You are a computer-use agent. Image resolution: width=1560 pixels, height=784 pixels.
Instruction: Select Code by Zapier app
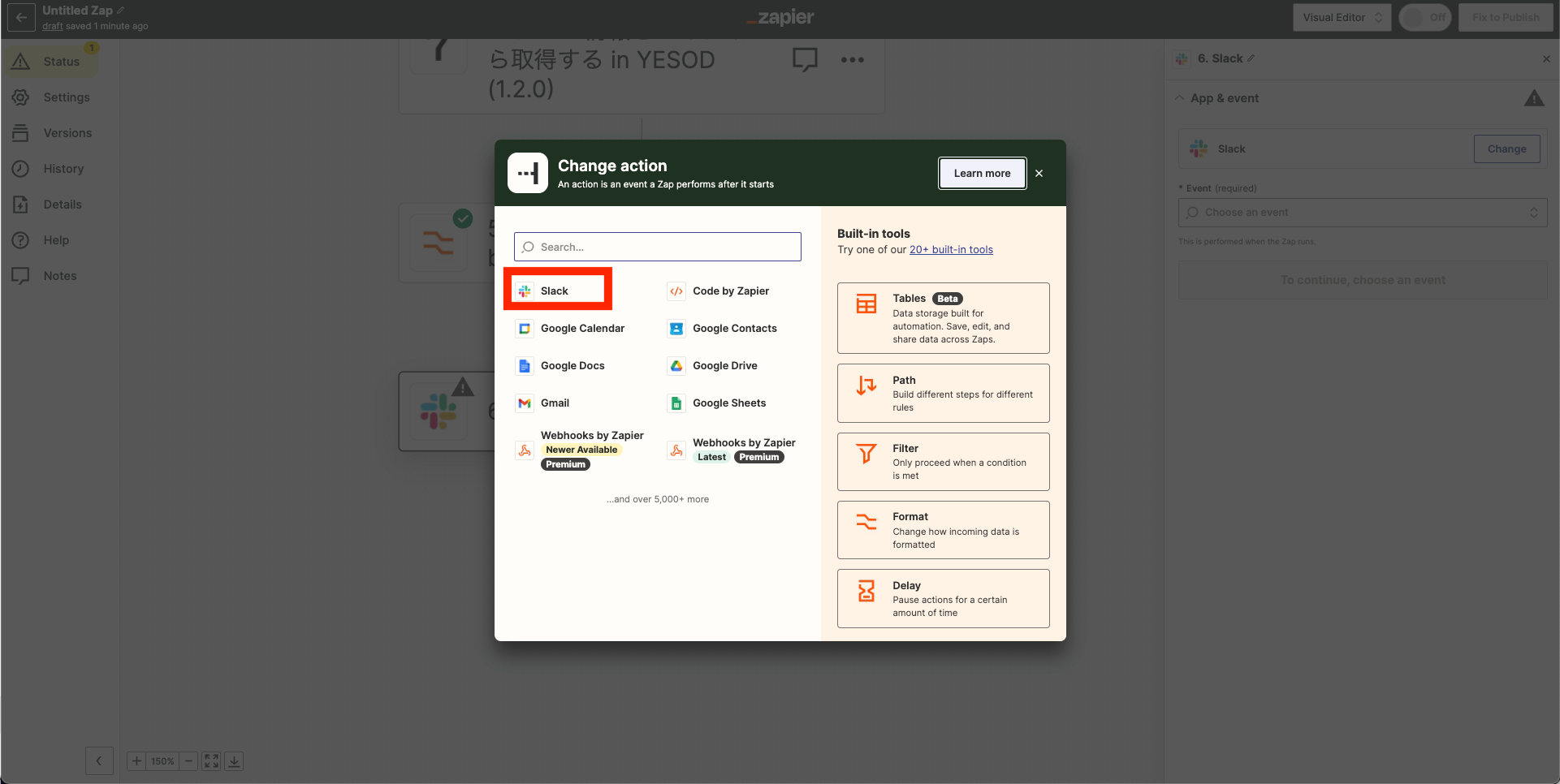pyautogui.click(x=718, y=291)
